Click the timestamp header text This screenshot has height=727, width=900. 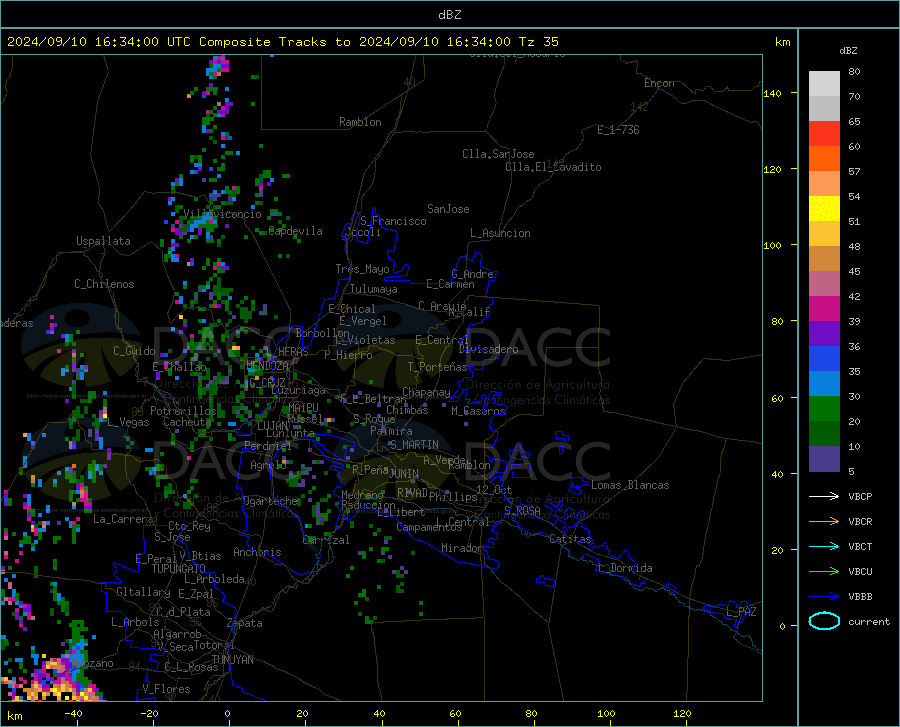point(282,42)
